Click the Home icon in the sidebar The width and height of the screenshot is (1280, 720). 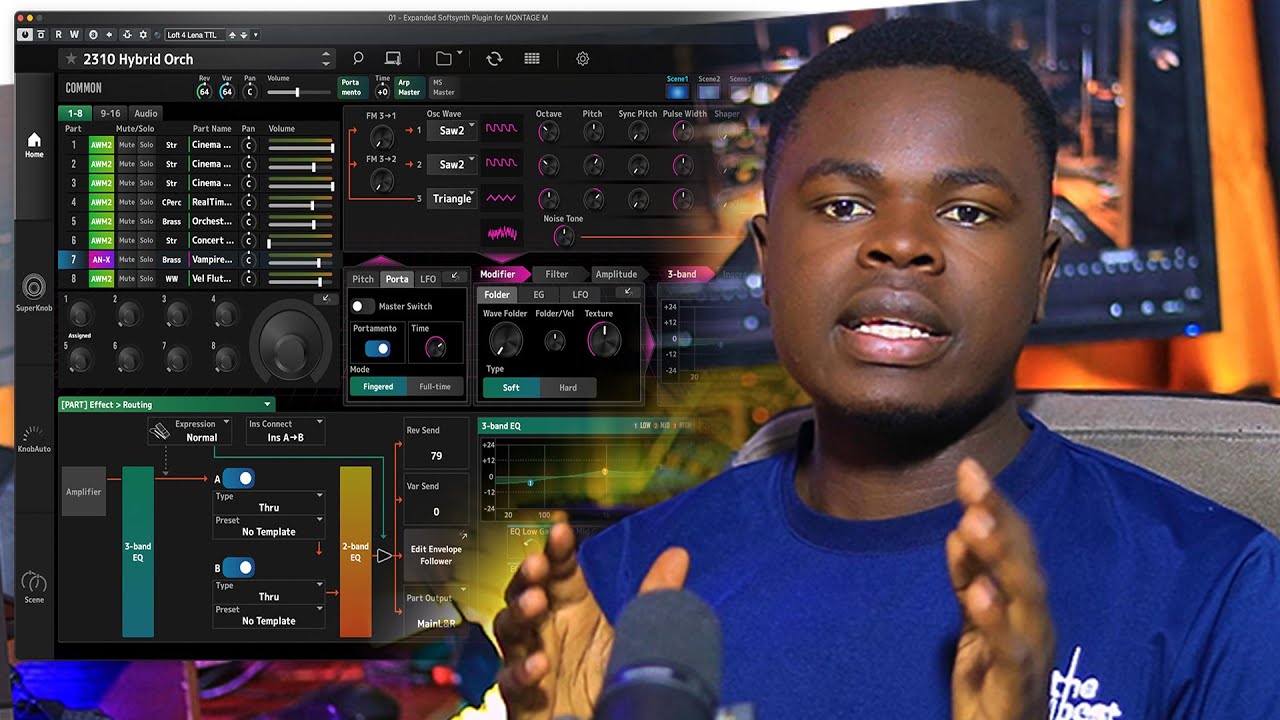pos(34,145)
